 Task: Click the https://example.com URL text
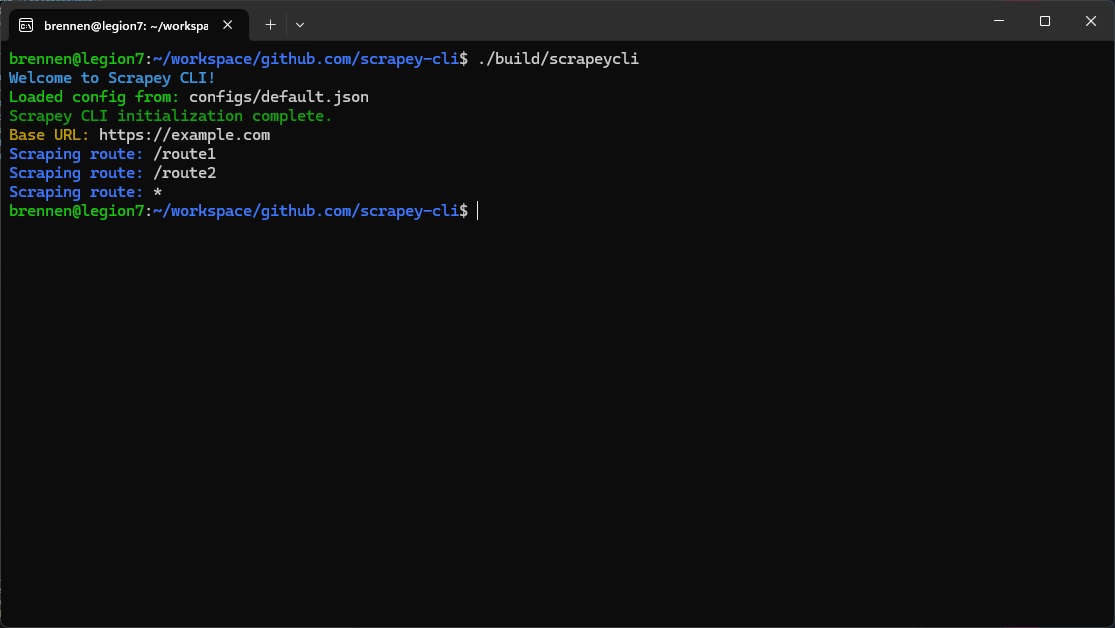(x=183, y=135)
